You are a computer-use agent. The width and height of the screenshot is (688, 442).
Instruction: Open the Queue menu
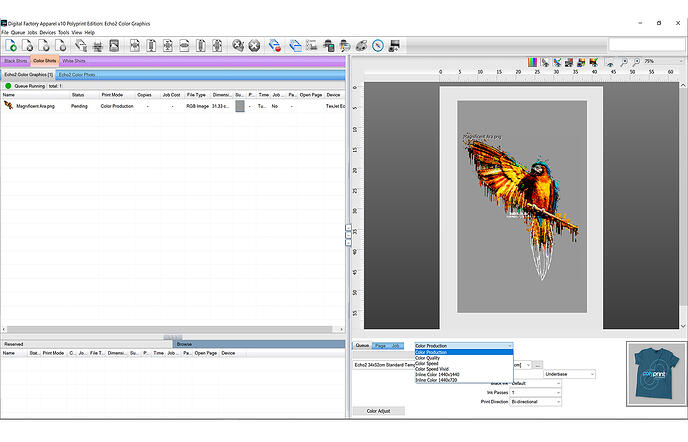pyautogui.click(x=18, y=32)
